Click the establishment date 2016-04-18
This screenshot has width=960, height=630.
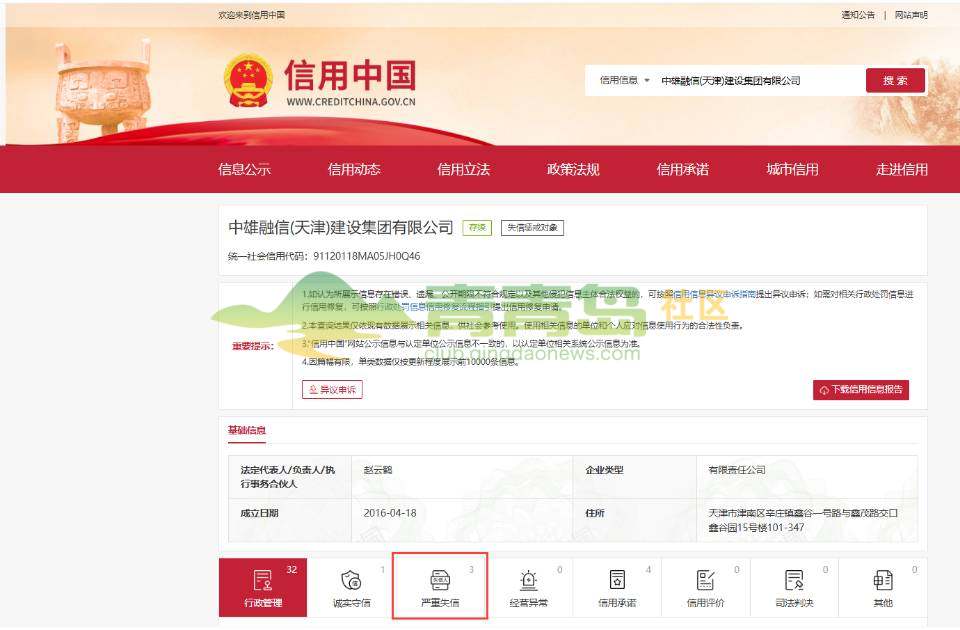(x=390, y=513)
